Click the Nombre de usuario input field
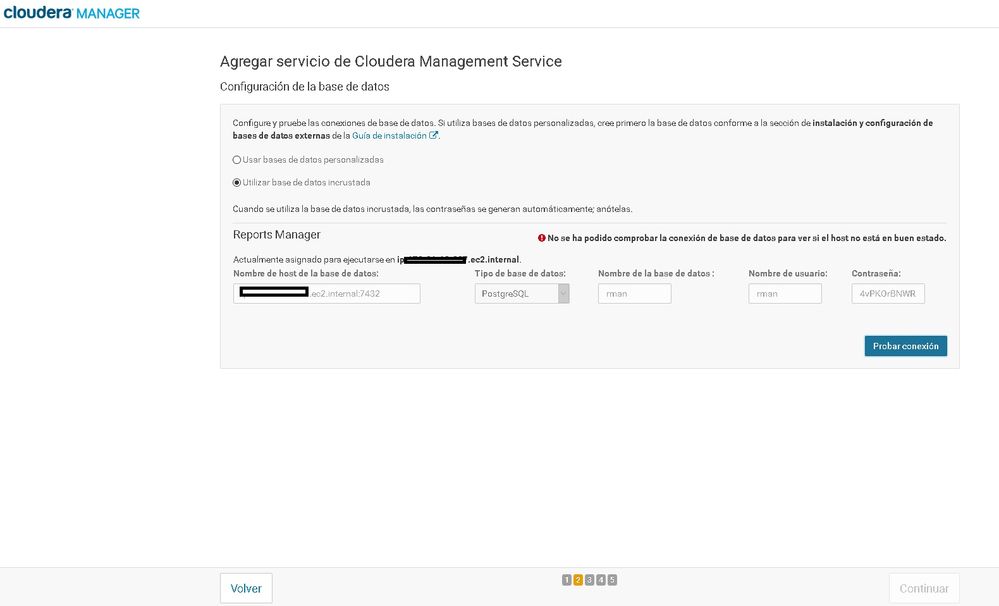 785,293
